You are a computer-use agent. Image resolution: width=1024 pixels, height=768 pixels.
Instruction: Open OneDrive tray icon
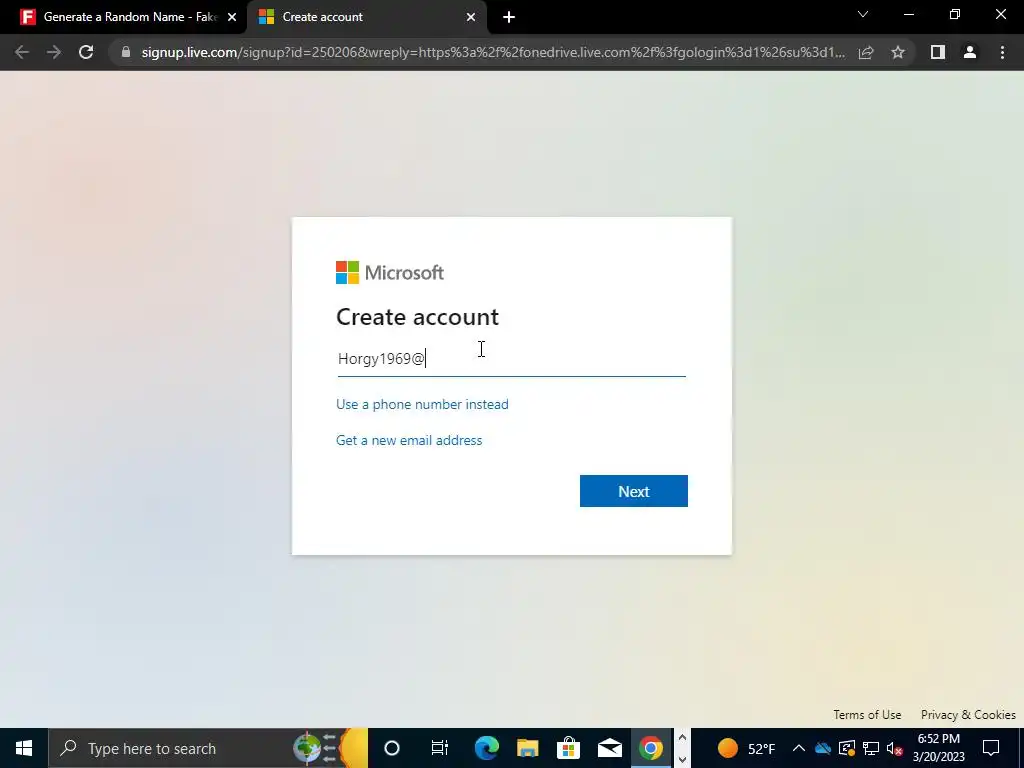[823, 748]
